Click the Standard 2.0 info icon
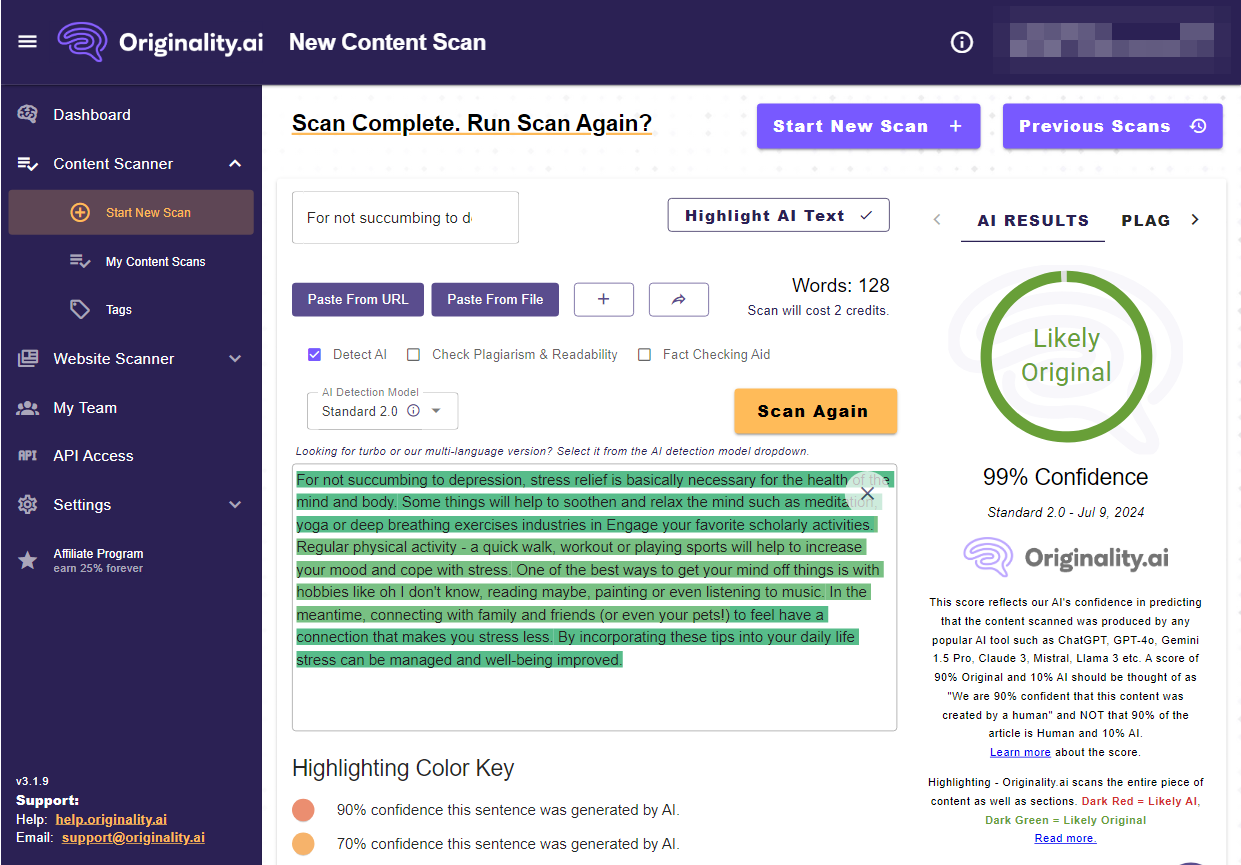Viewport: 1241px width, 865px height. 413,411
